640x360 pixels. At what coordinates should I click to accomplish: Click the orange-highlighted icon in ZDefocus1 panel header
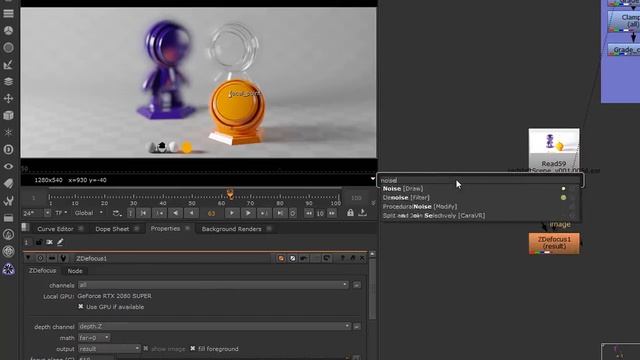click(x=281, y=258)
